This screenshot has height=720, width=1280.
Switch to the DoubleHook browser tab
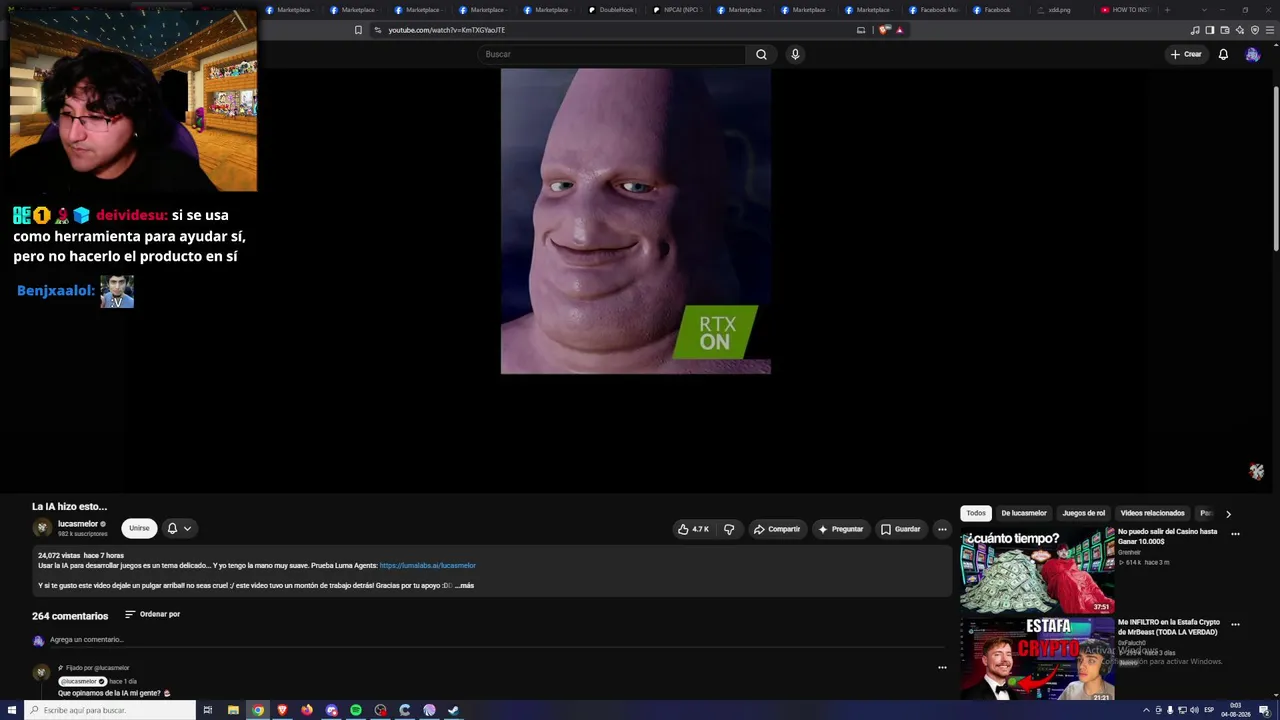612,10
